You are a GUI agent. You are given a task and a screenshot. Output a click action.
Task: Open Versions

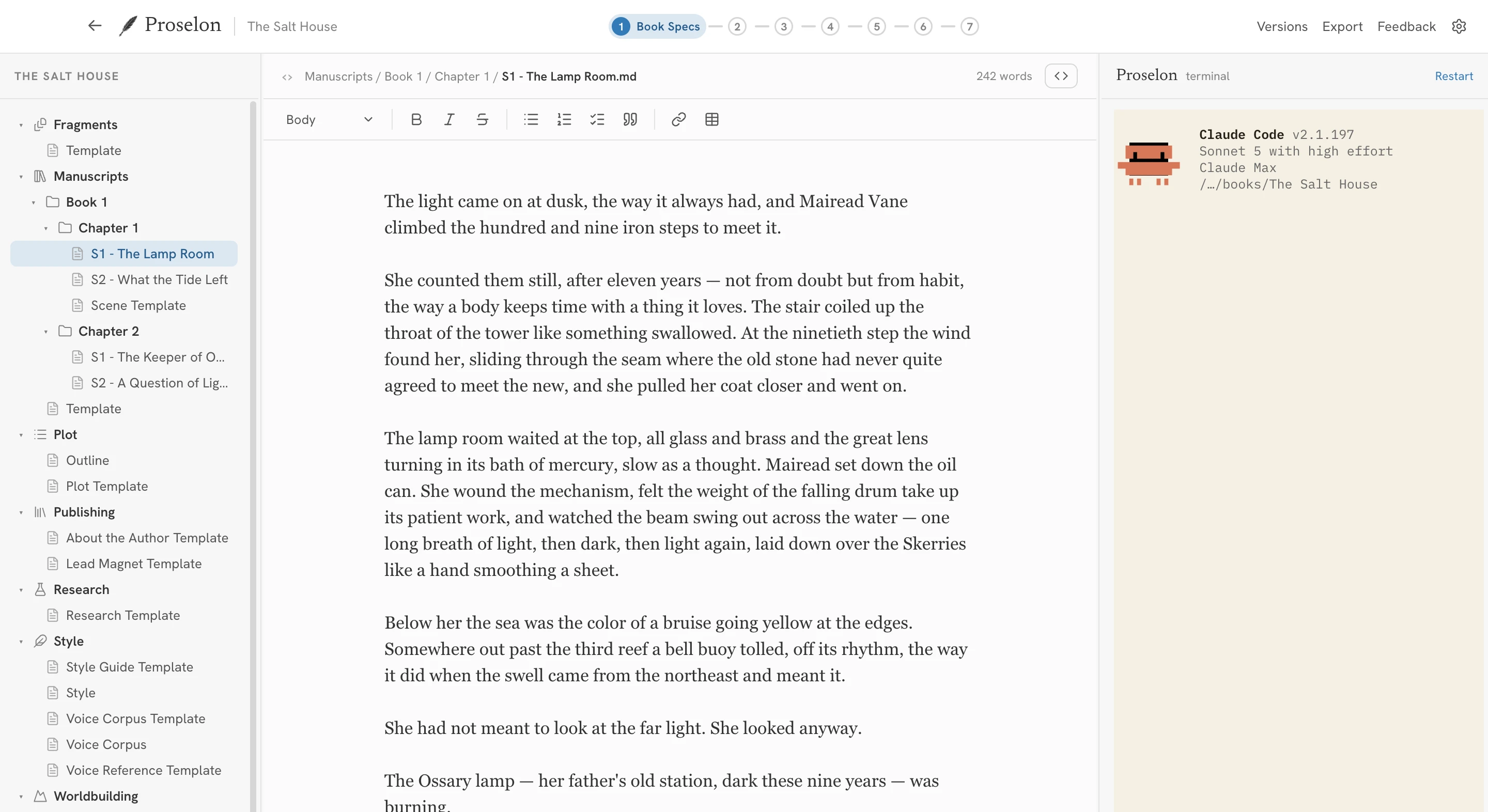[1282, 26]
